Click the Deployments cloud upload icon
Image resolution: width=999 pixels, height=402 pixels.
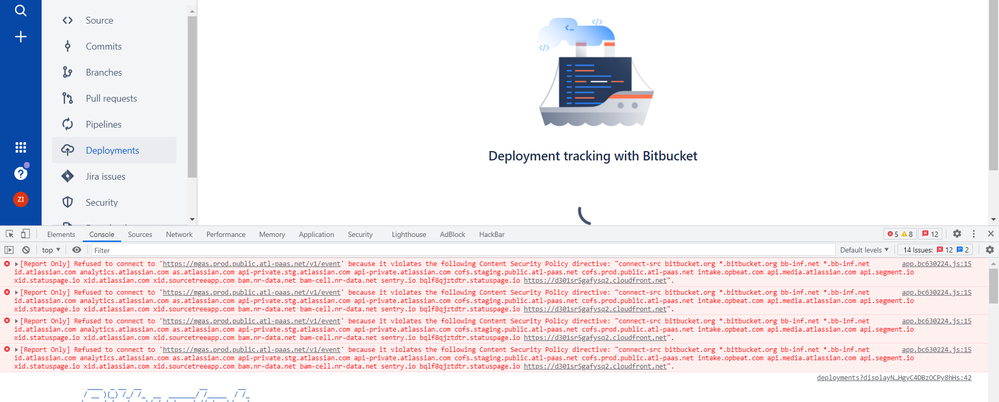[68, 150]
